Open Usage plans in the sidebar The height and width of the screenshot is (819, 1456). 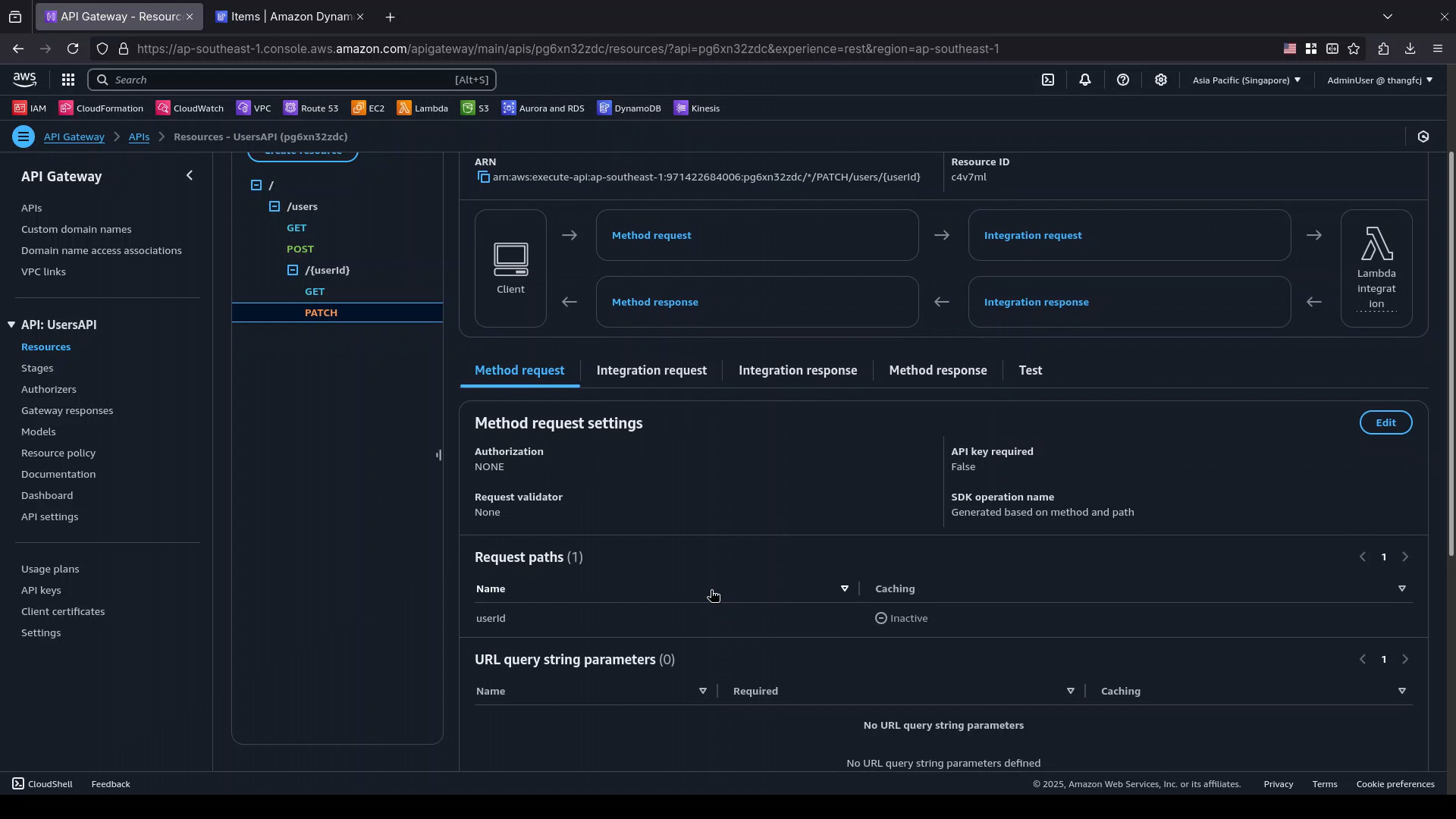[x=50, y=569]
